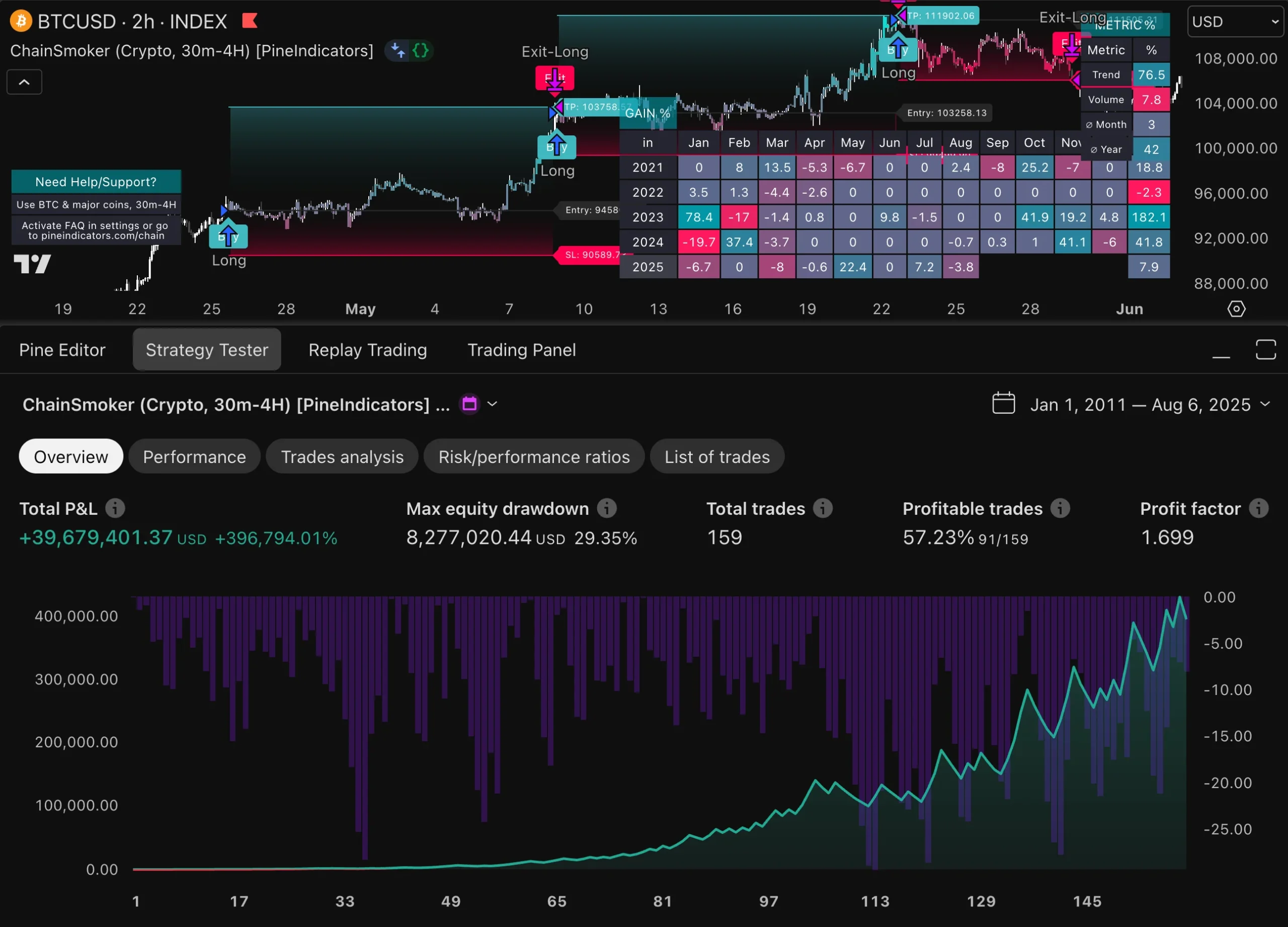
Task: Click the Need Help/Support? label
Action: [96, 182]
